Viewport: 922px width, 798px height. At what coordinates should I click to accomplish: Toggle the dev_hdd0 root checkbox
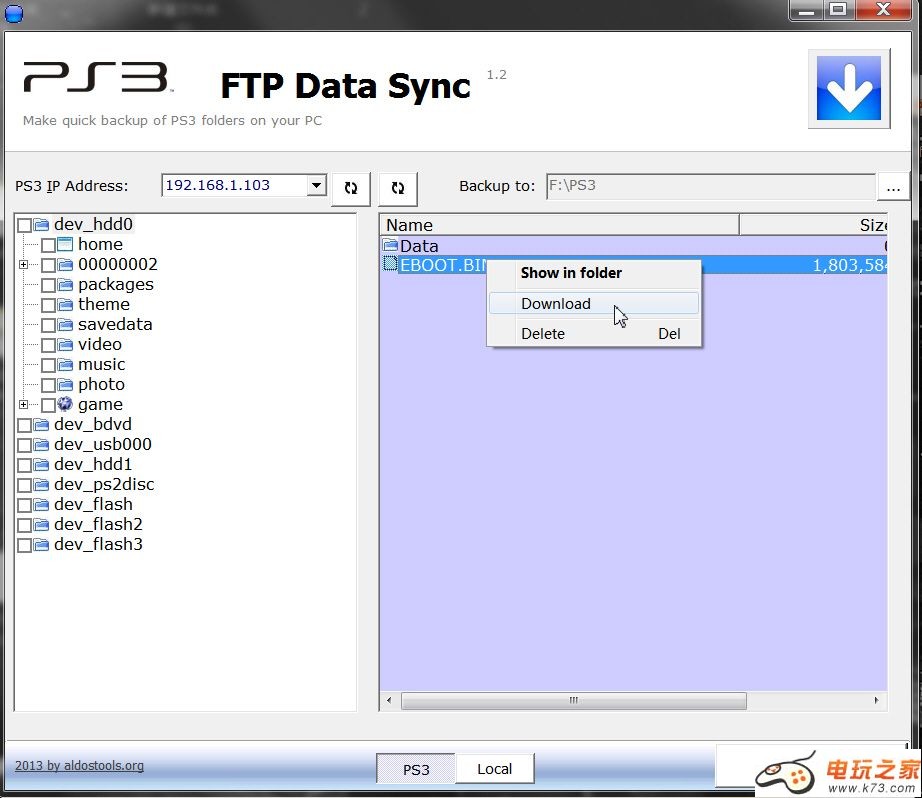coord(24,225)
